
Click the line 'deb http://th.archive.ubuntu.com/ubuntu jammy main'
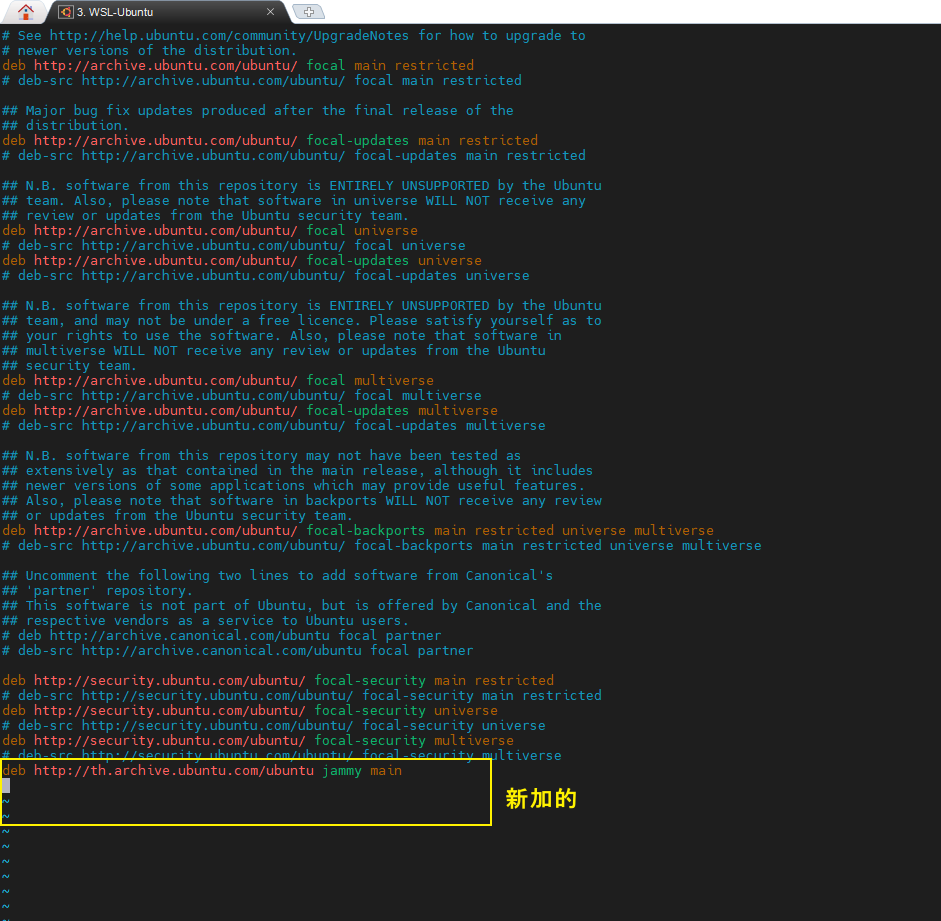[202, 770]
